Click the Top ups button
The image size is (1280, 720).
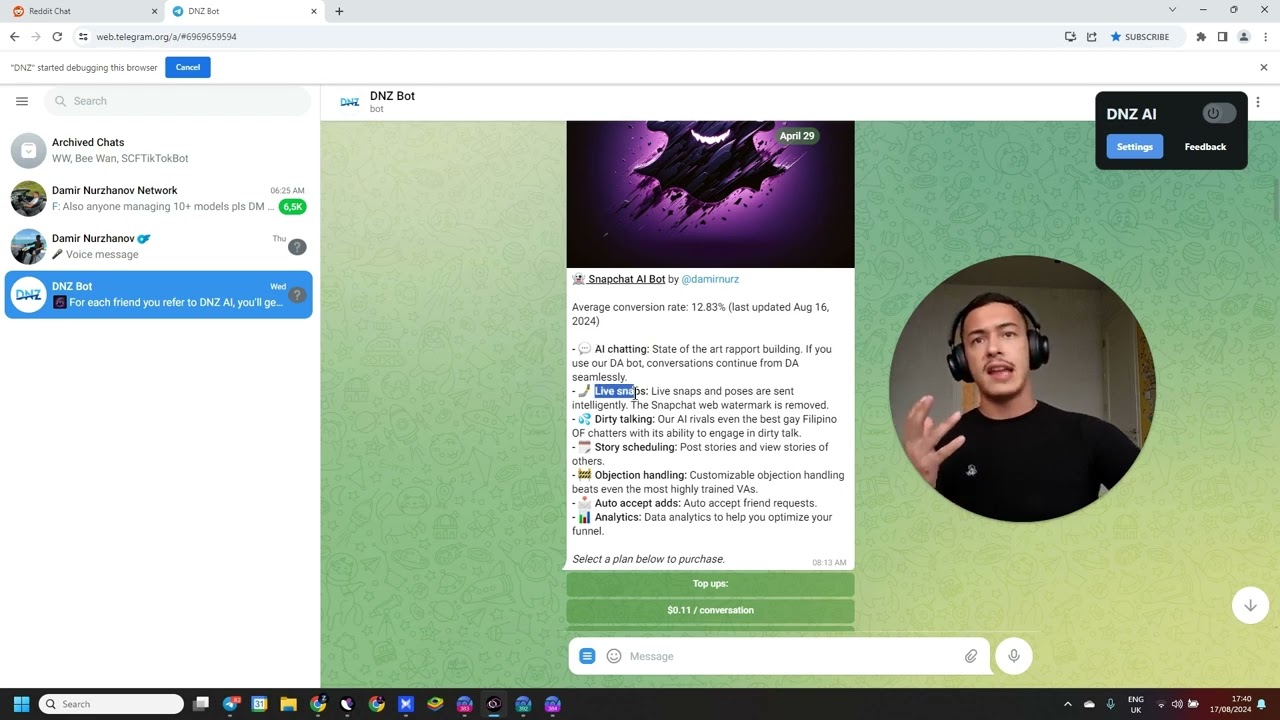pos(711,584)
